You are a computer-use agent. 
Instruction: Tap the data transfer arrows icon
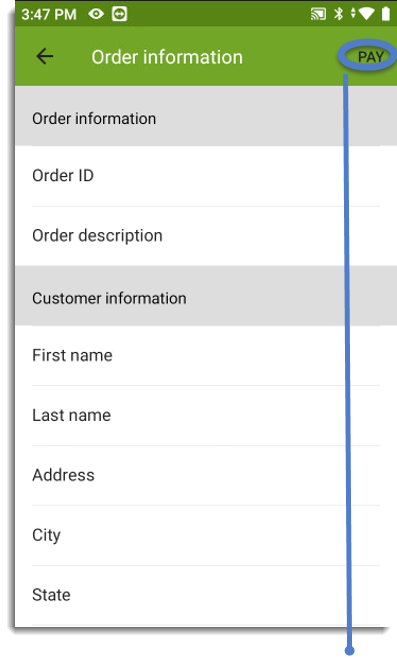tap(353, 13)
